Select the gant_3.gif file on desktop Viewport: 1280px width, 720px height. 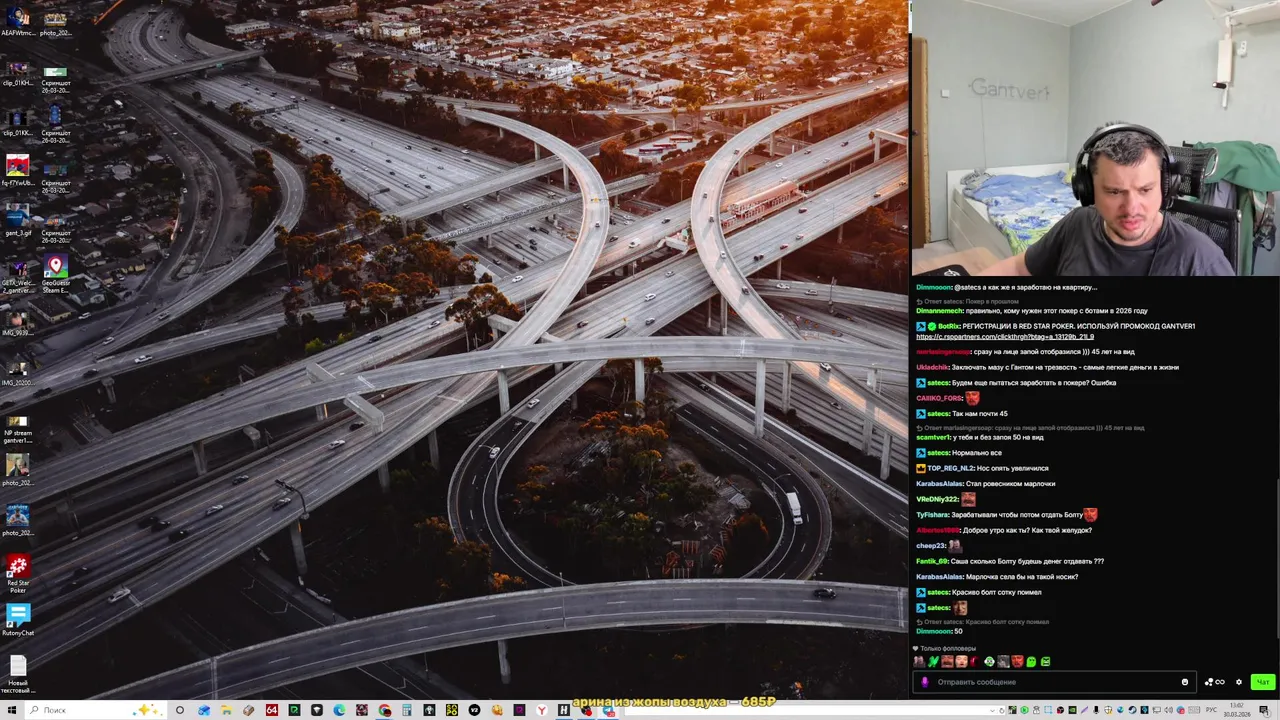tap(17, 222)
